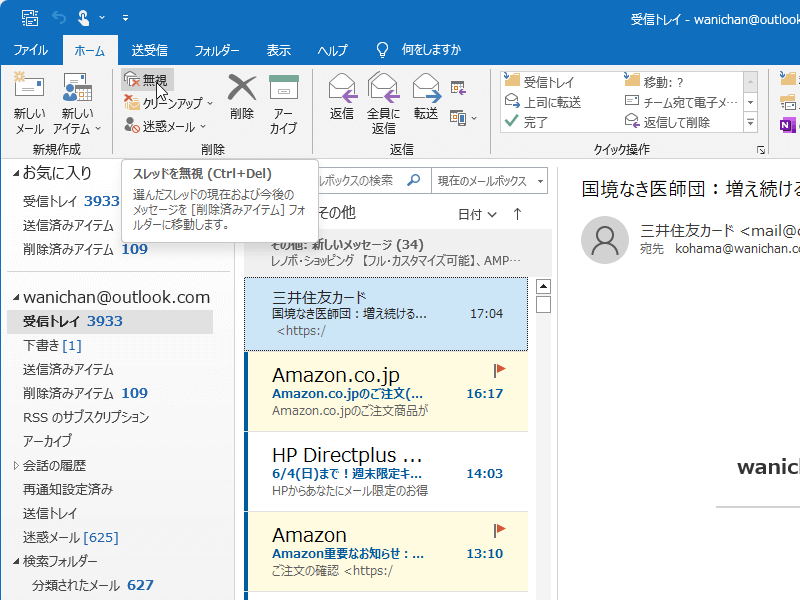Click the Archive (アーカイブ) icon
Image resolution: width=800 pixels, height=600 pixels.
click(x=284, y=87)
